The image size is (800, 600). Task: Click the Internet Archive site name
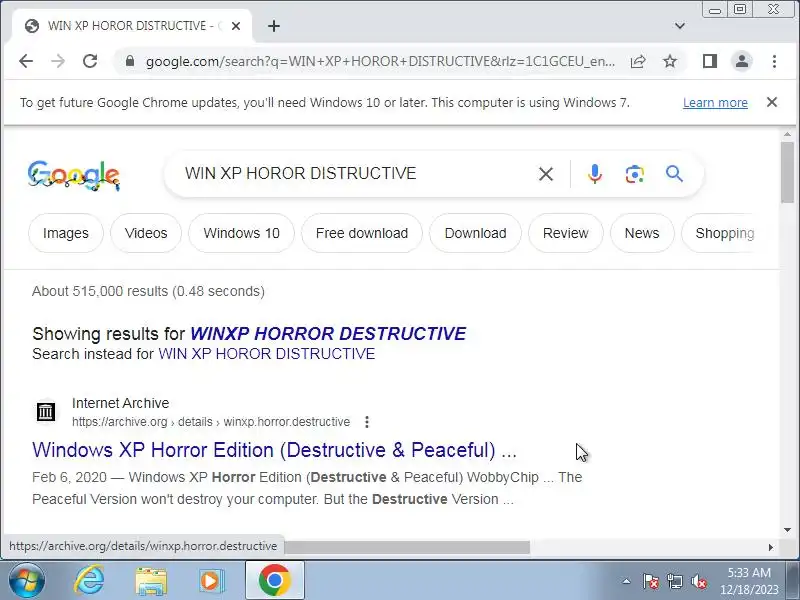pyautogui.click(x=120, y=403)
